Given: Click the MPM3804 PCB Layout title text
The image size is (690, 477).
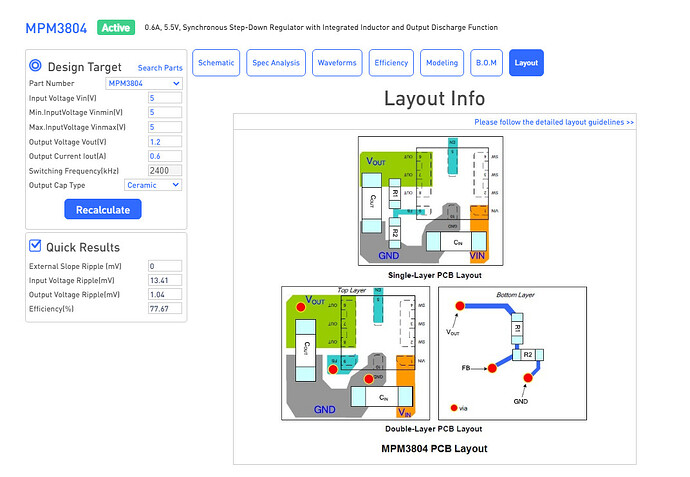Looking at the screenshot, I should 434,449.
